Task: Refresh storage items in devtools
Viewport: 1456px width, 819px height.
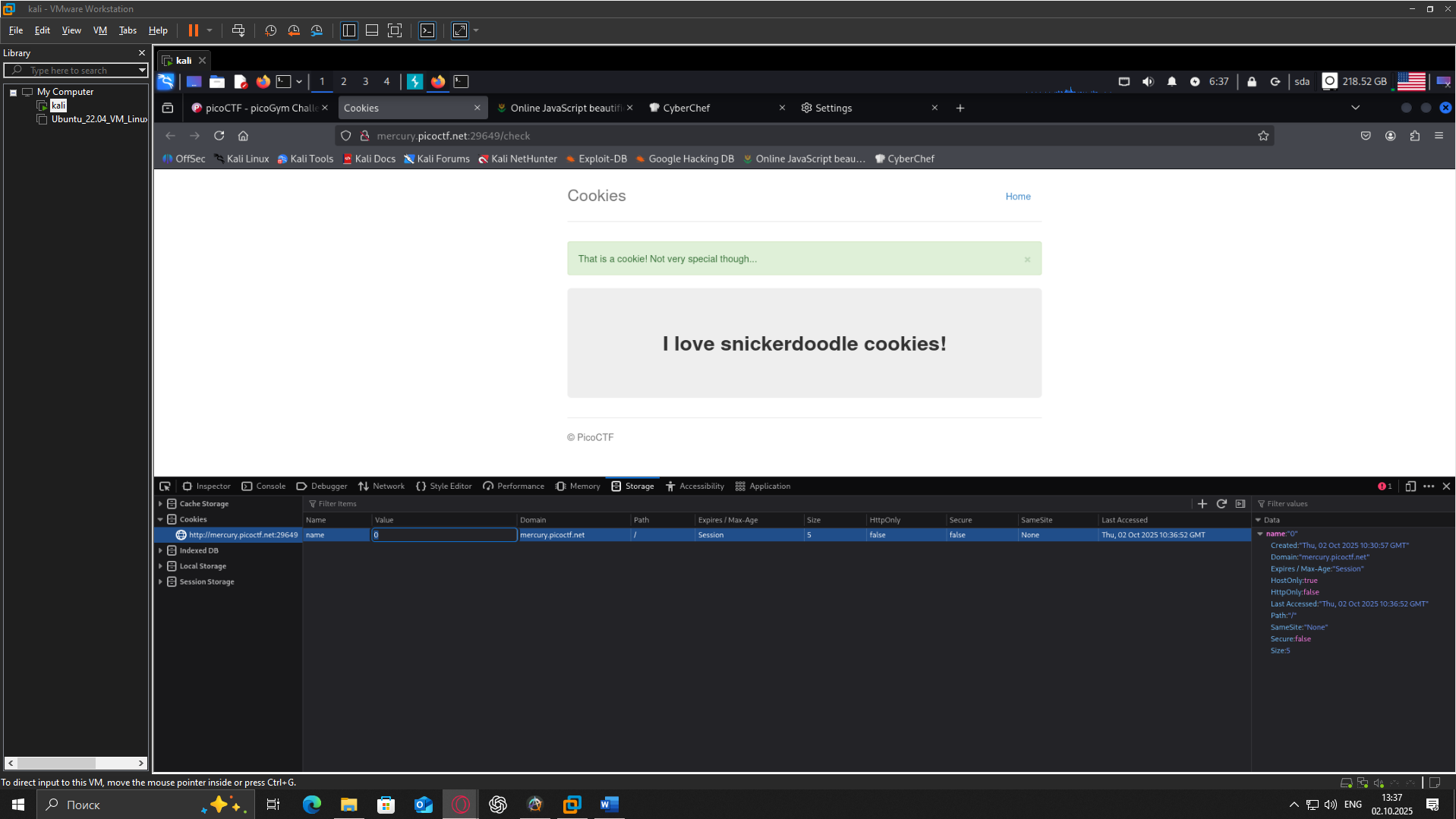Action: (1221, 504)
